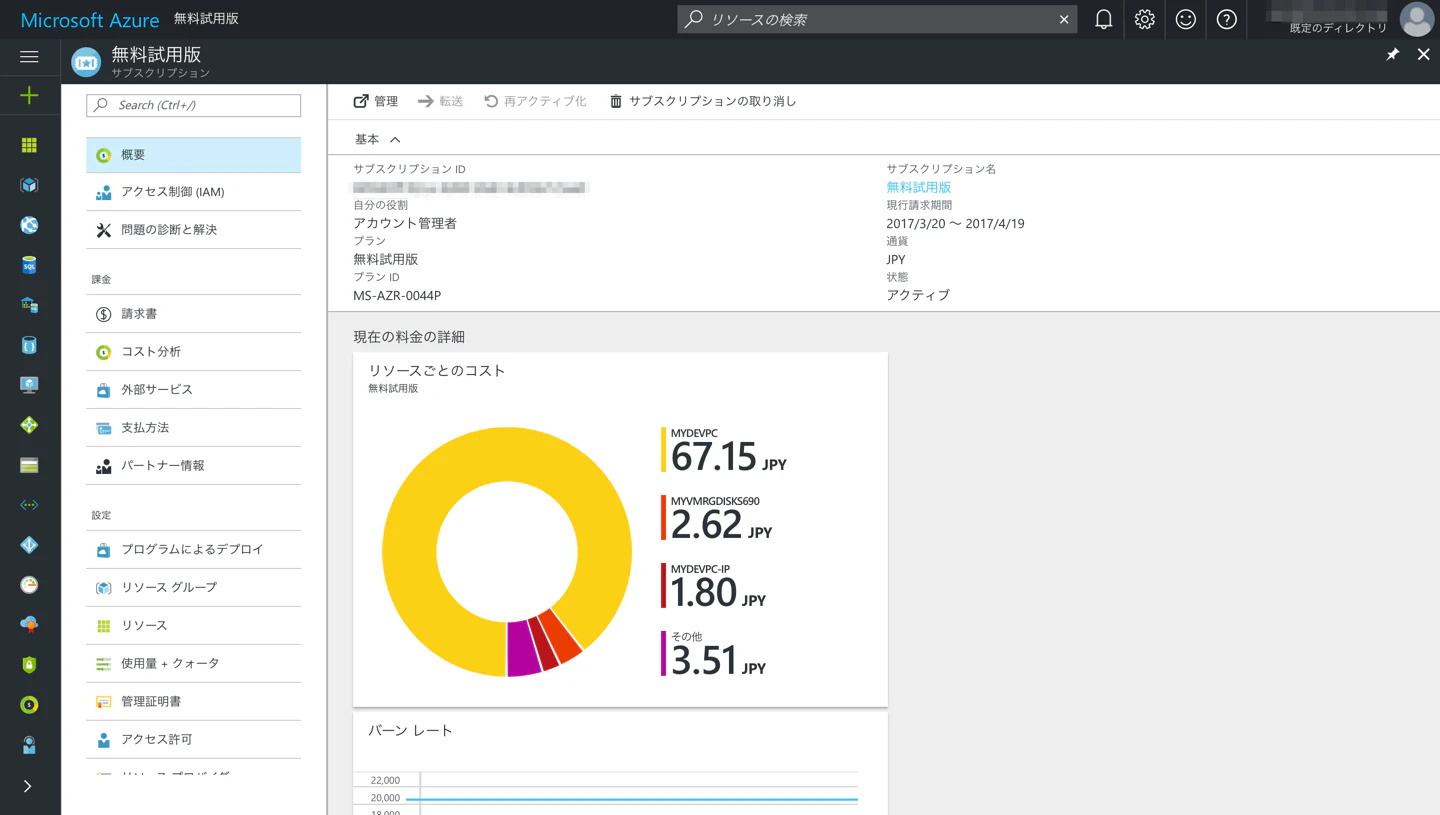Open Resource groups cube icon in far-left rail

point(29,185)
